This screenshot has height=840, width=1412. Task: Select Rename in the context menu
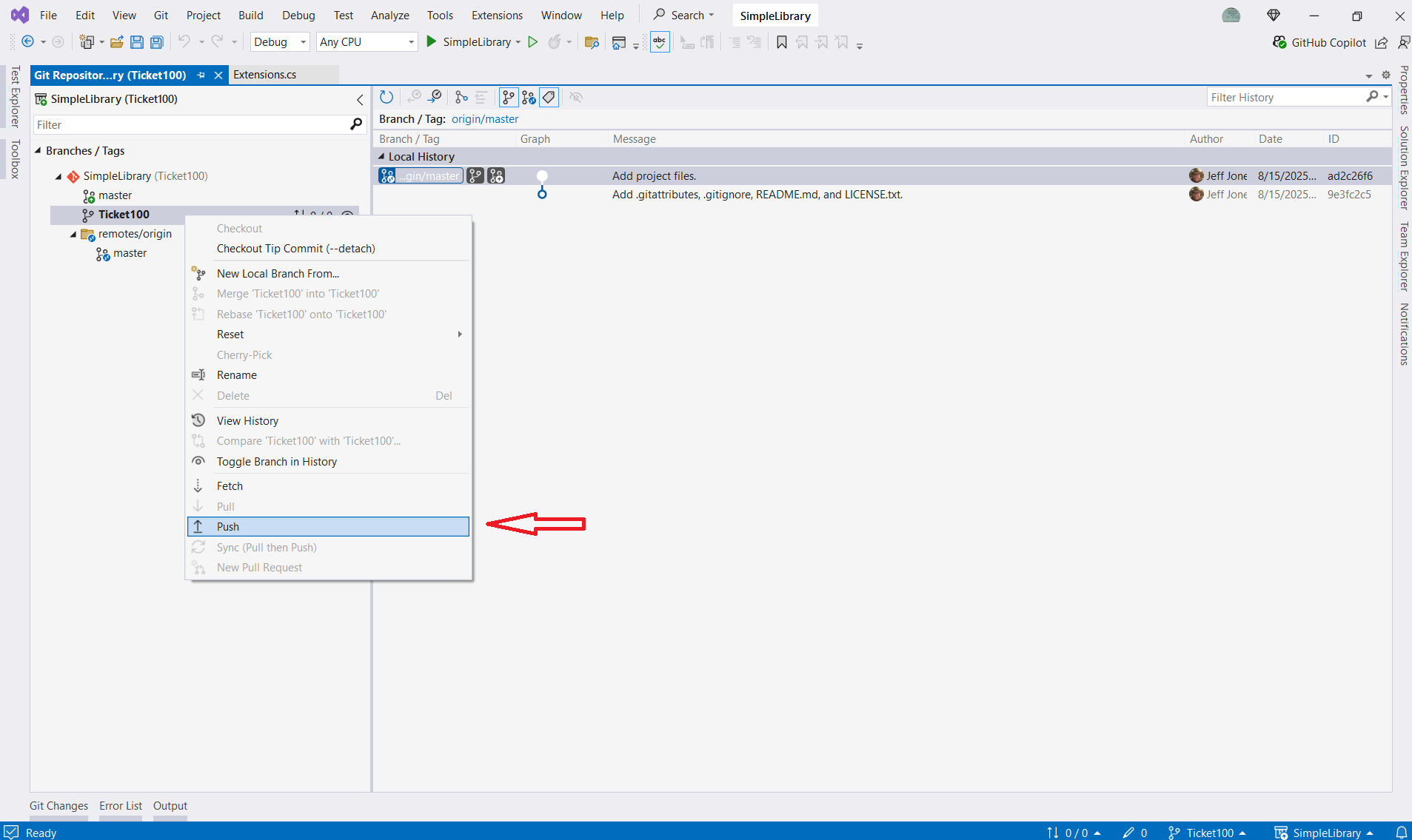(x=329, y=375)
